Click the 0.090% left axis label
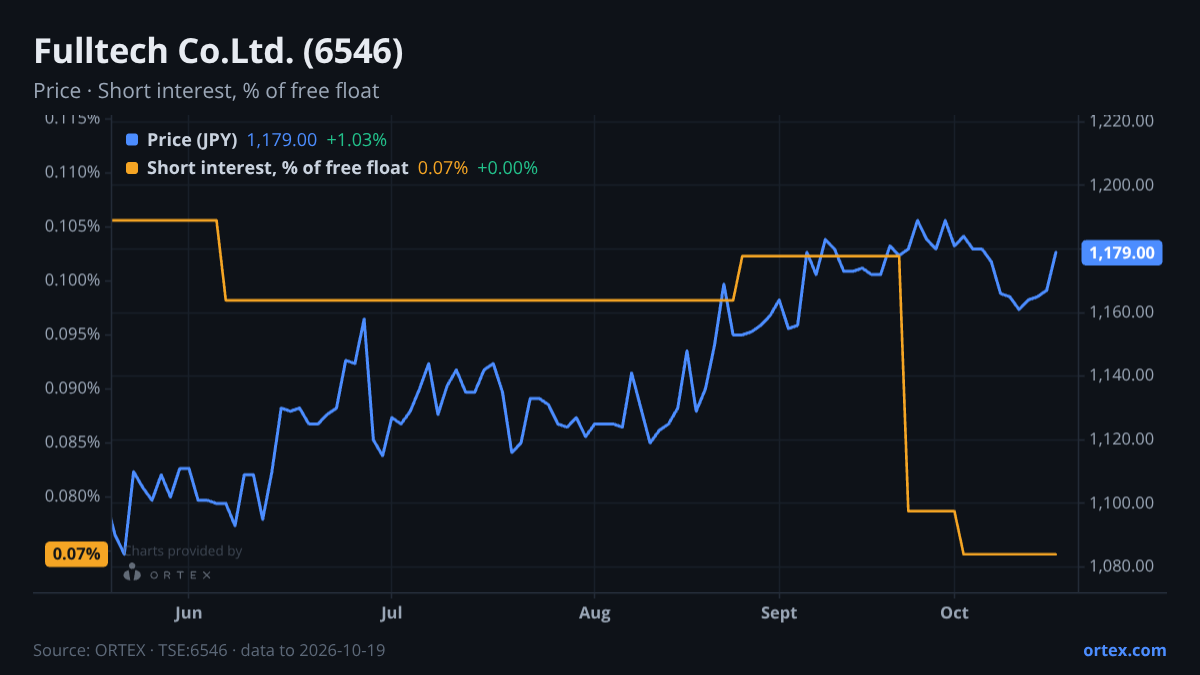This screenshot has height=675, width=1200. [x=73, y=388]
